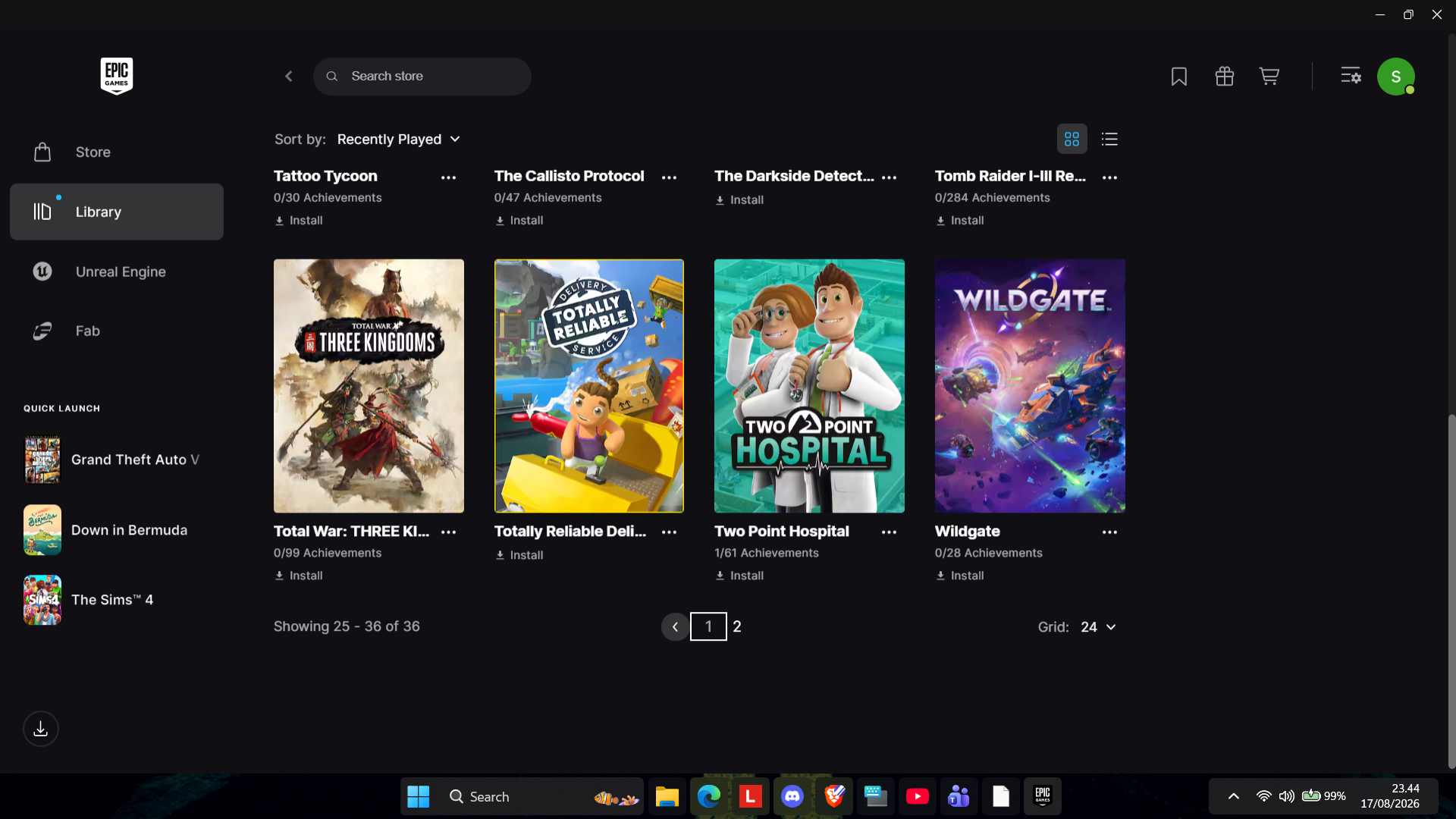
Task: Open more options for The Darkside Detective
Action: tap(890, 177)
